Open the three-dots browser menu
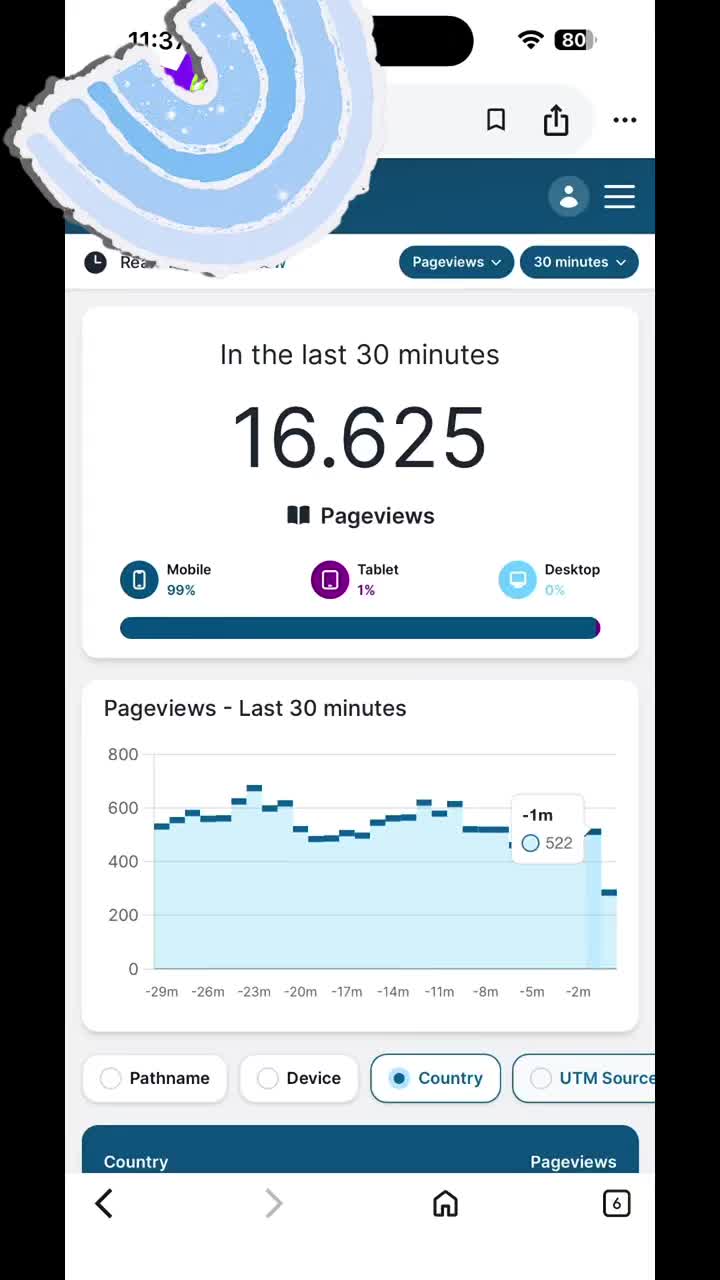 click(x=625, y=120)
